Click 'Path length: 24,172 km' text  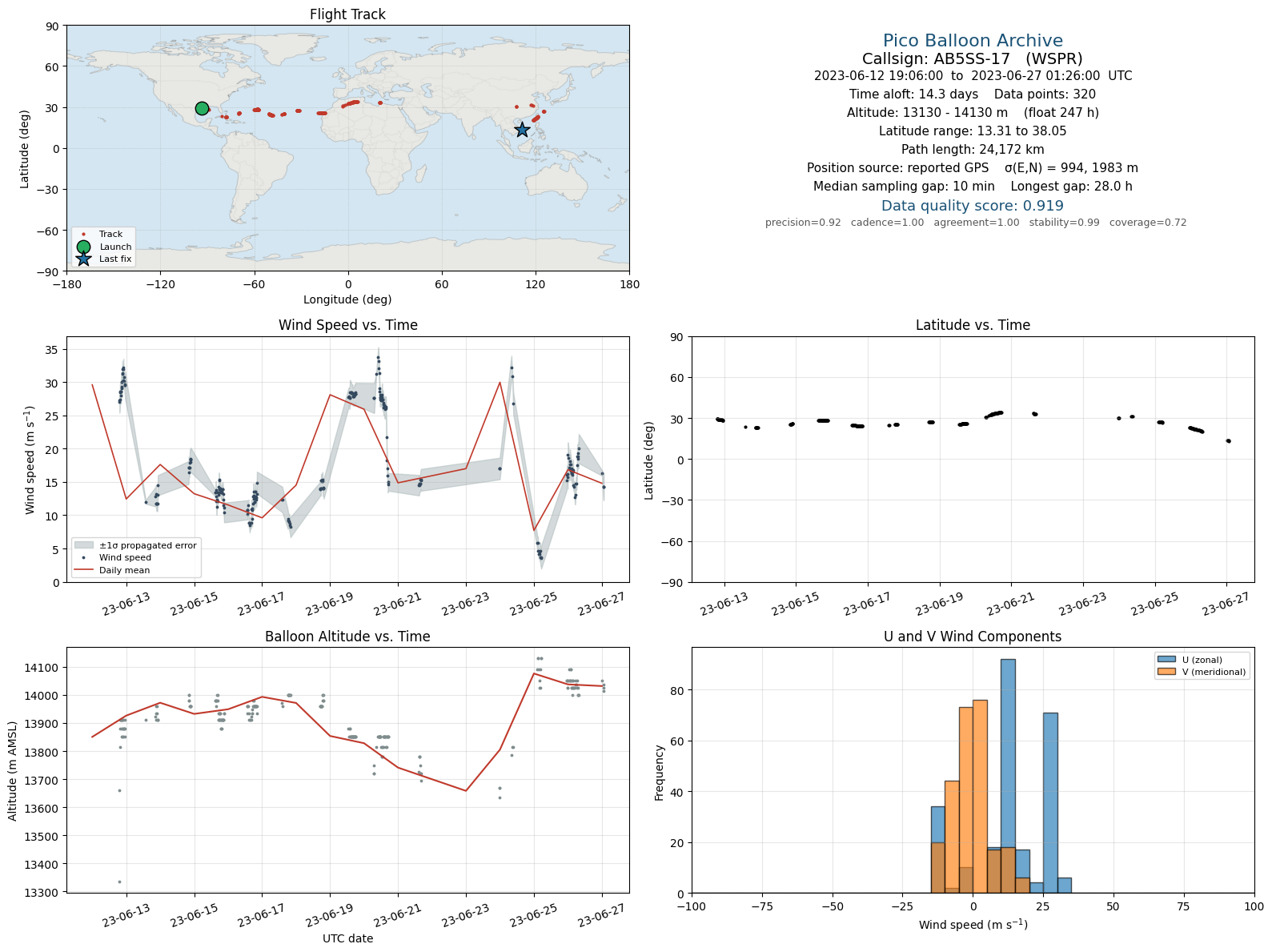(973, 150)
